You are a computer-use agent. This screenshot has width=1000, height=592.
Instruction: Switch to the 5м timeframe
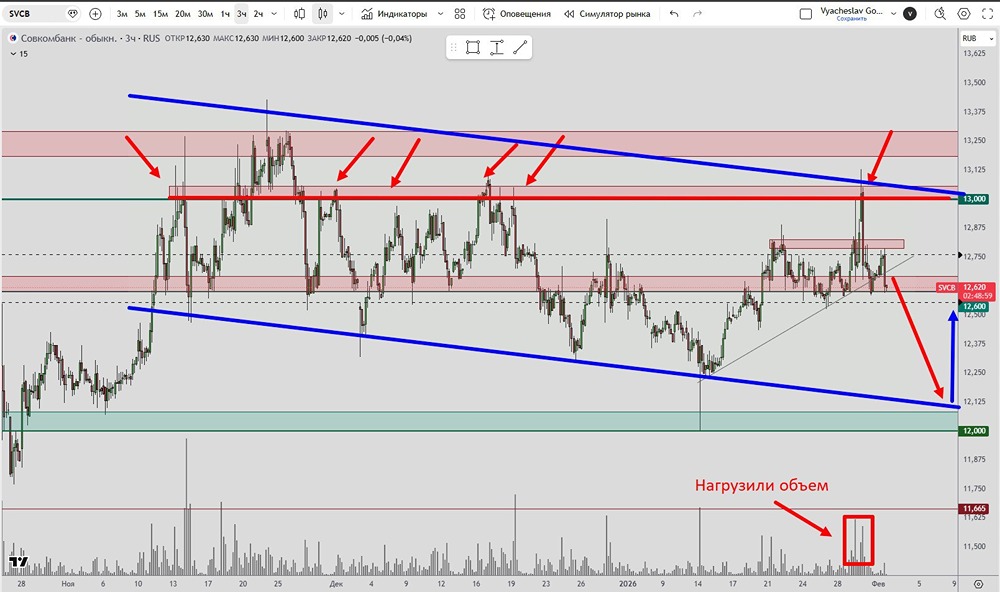(x=140, y=13)
